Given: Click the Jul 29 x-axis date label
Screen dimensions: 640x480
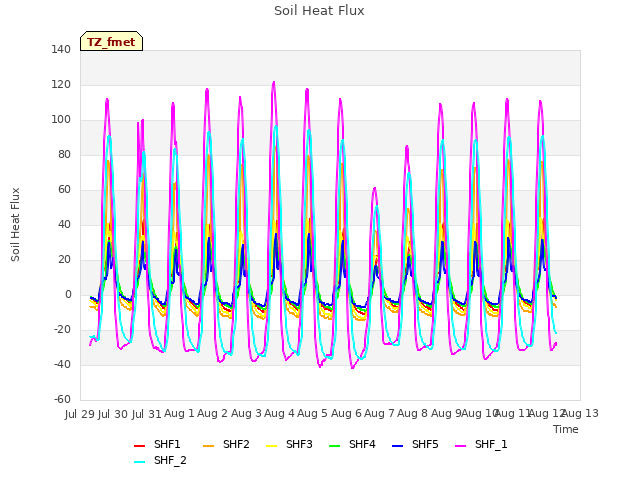Looking at the screenshot, I should (80, 414).
